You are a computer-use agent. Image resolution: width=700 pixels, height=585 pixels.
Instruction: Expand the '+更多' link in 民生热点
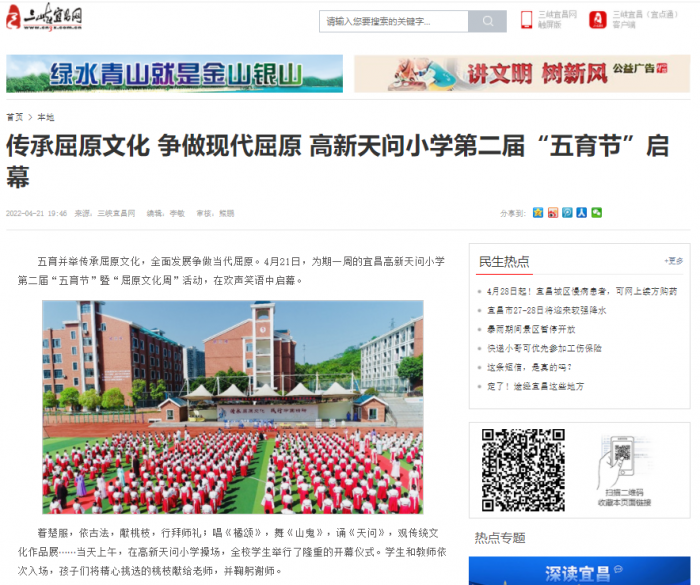[673, 262]
